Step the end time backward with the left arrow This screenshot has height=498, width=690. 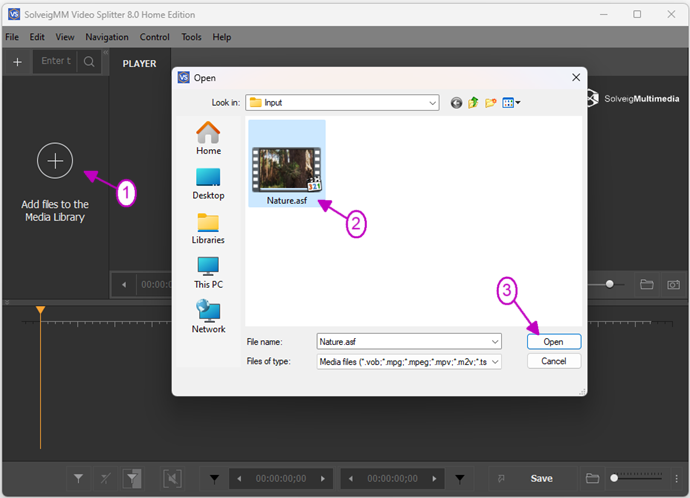351,479
